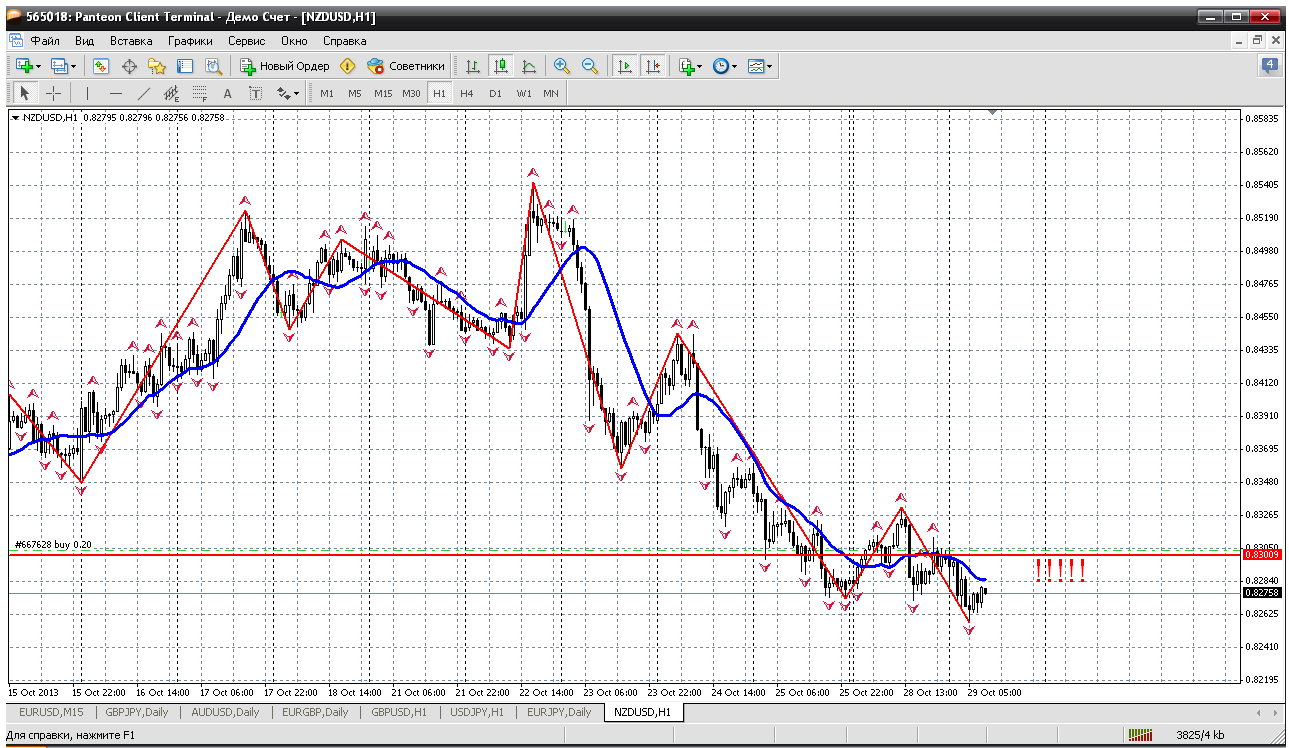Select the H4 timeframe

tap(467, 93)
